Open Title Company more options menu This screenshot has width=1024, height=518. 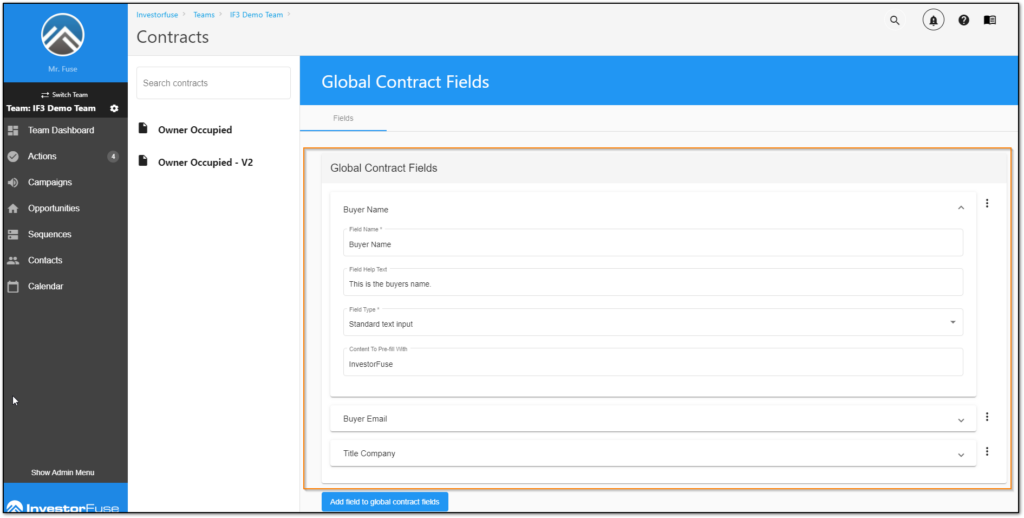tap(987, 451)
